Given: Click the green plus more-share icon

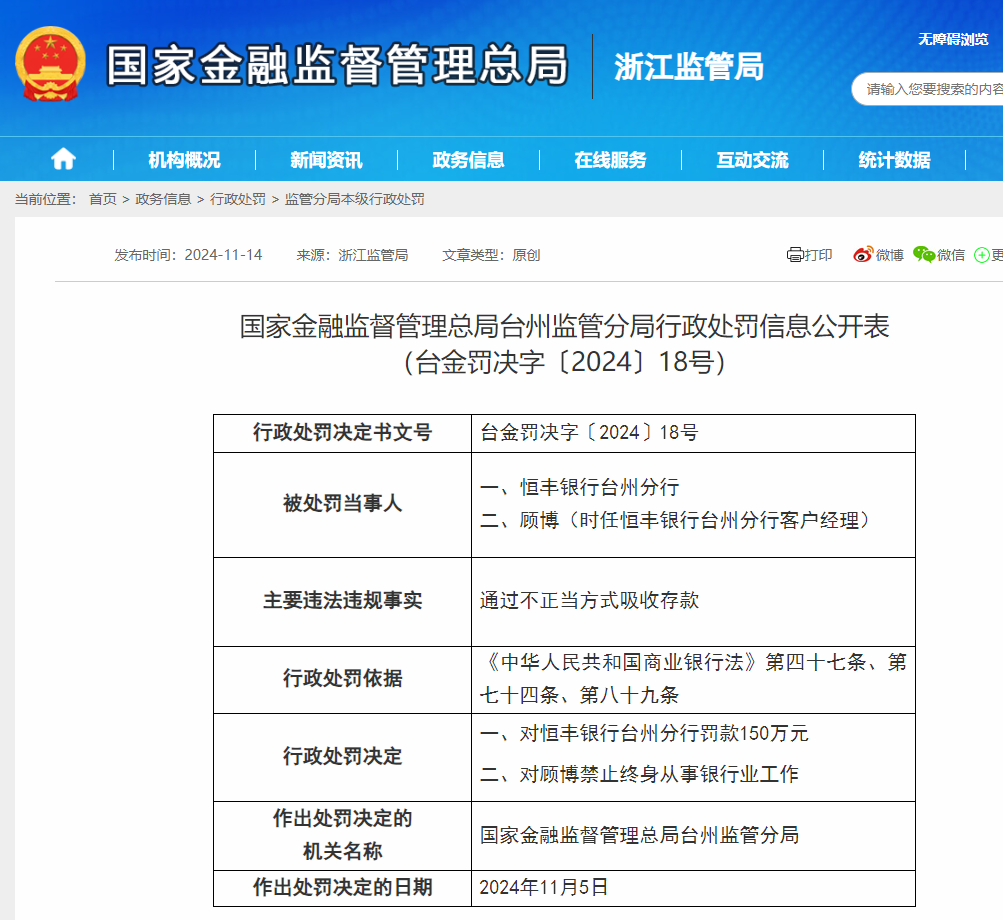Looking at the screenshot, I should [x=981, y=255].
